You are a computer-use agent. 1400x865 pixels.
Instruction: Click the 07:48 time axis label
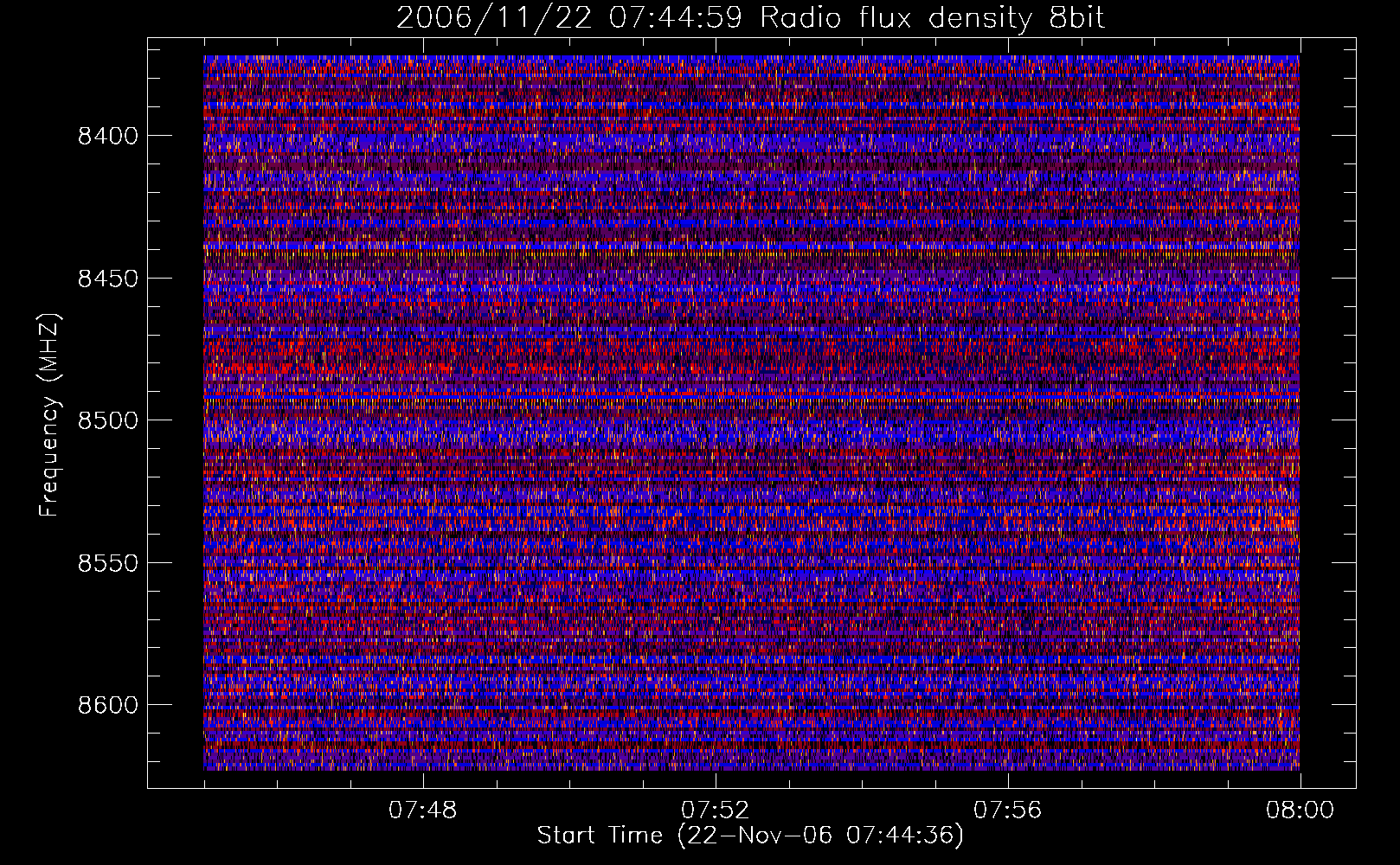(423, 811)
